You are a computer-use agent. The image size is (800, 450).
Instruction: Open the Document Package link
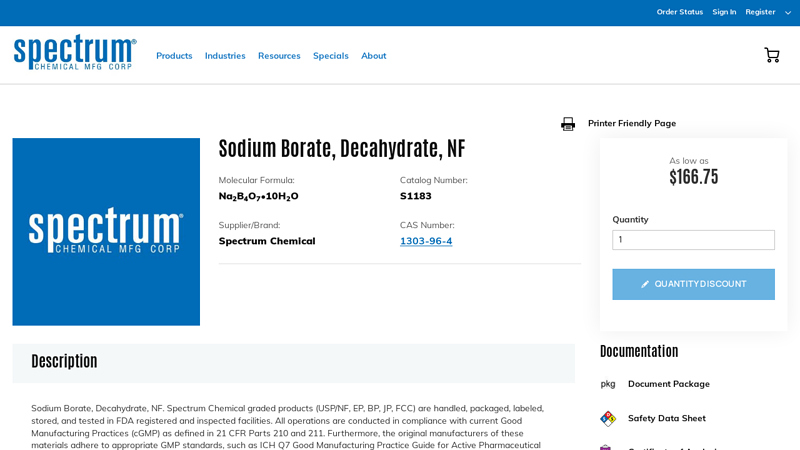click(668, 384)
